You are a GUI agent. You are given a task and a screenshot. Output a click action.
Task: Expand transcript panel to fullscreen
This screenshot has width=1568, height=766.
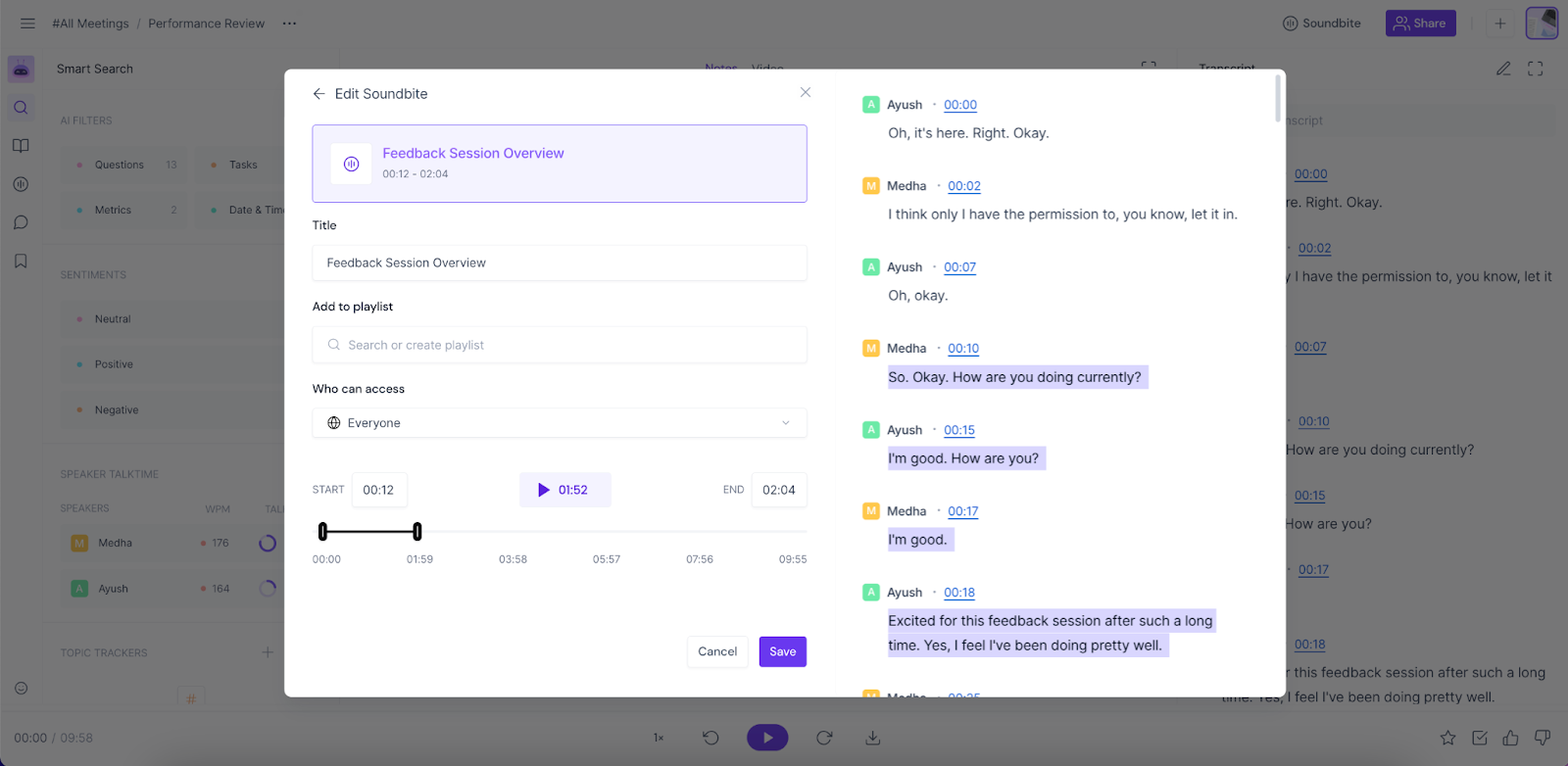tap(1536, 69)
